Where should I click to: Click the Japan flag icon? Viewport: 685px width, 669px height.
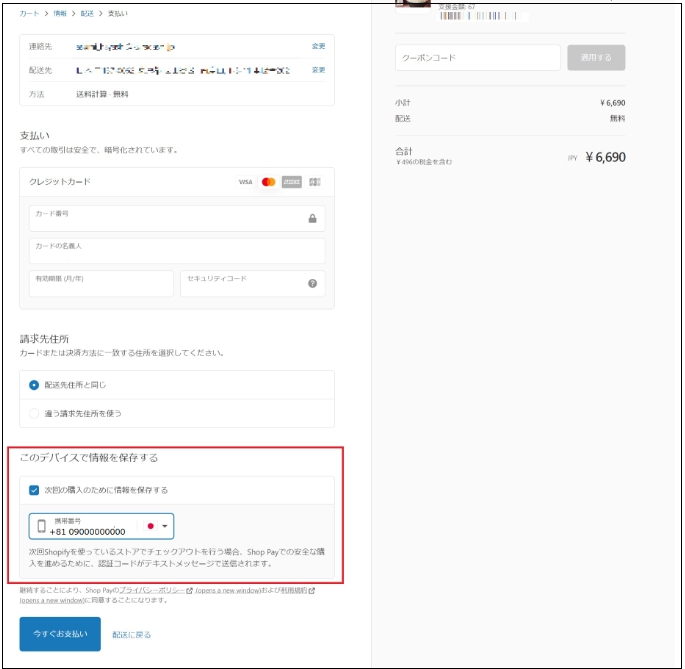coord(150,526)
